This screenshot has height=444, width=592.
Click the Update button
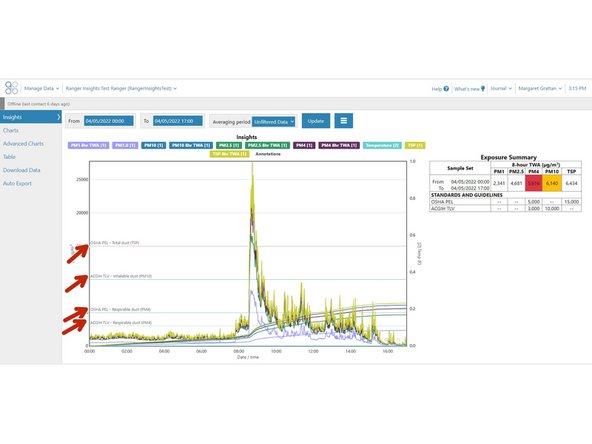point(316,121)
